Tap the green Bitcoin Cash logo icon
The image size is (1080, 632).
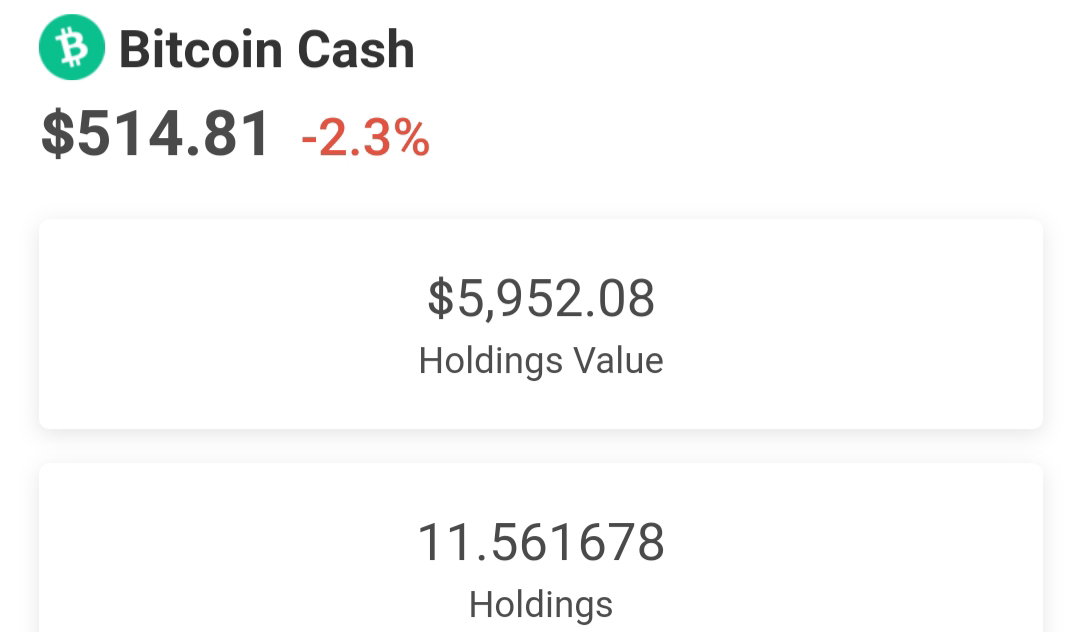[72, 48]
